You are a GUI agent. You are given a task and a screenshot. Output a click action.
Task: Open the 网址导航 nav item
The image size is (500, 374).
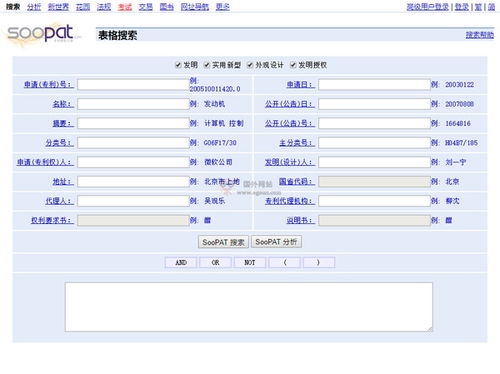click(x=195, y=7)
